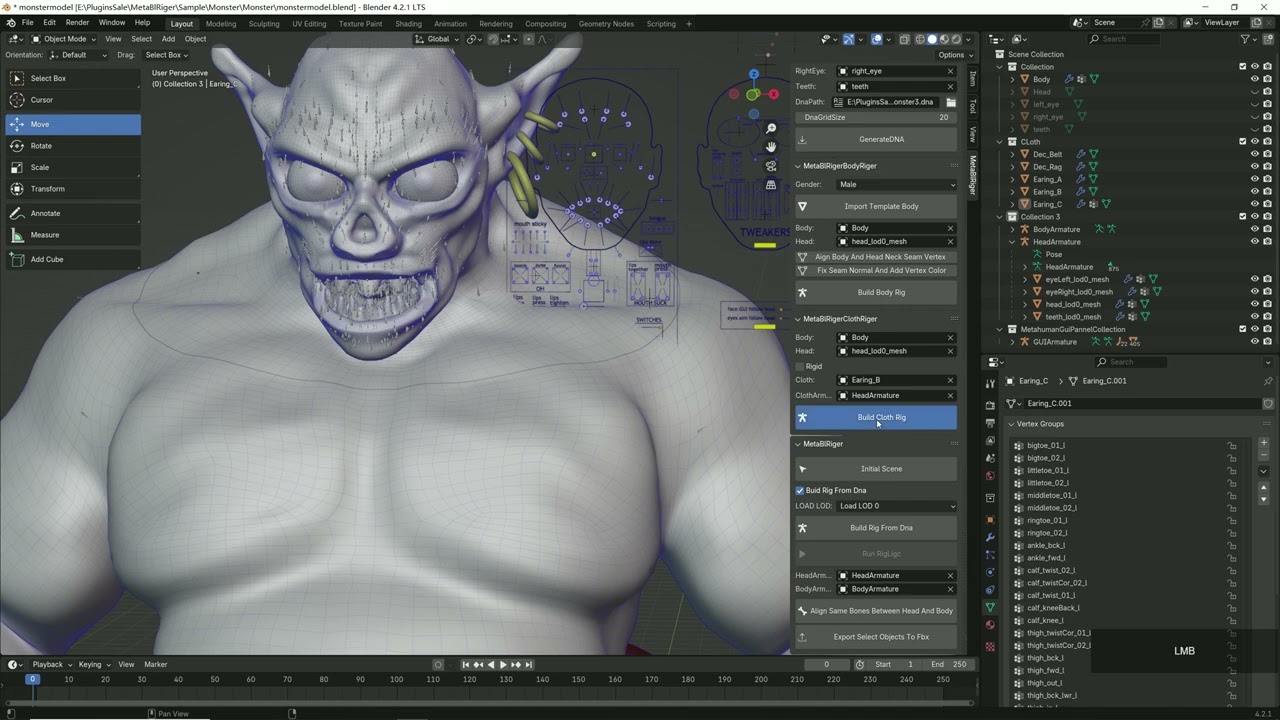Click Build Body Rig button
This screenshot has width=1280, height=720.
(x=876, y=292)
